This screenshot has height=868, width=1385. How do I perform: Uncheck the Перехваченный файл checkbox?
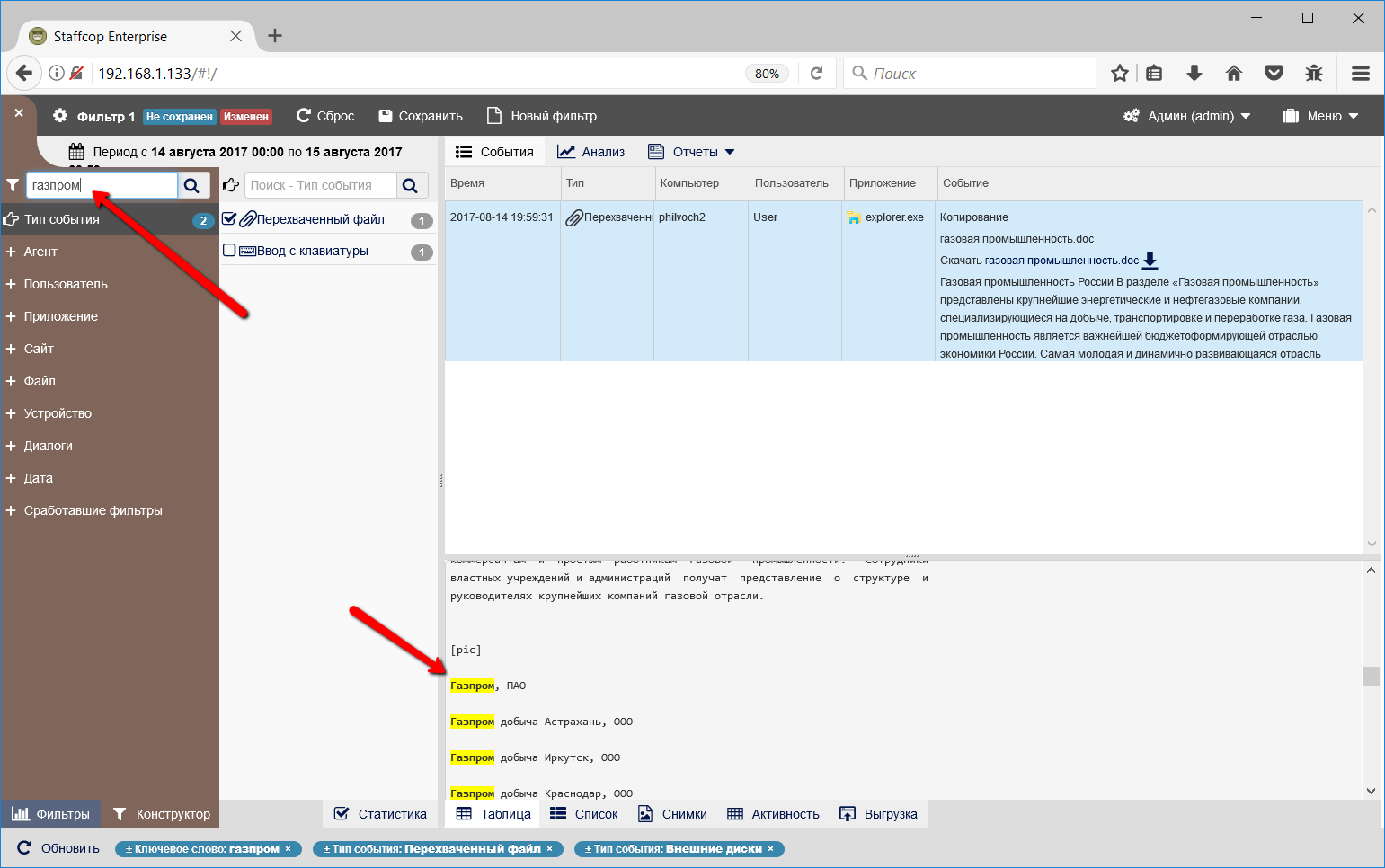[229, 218]
